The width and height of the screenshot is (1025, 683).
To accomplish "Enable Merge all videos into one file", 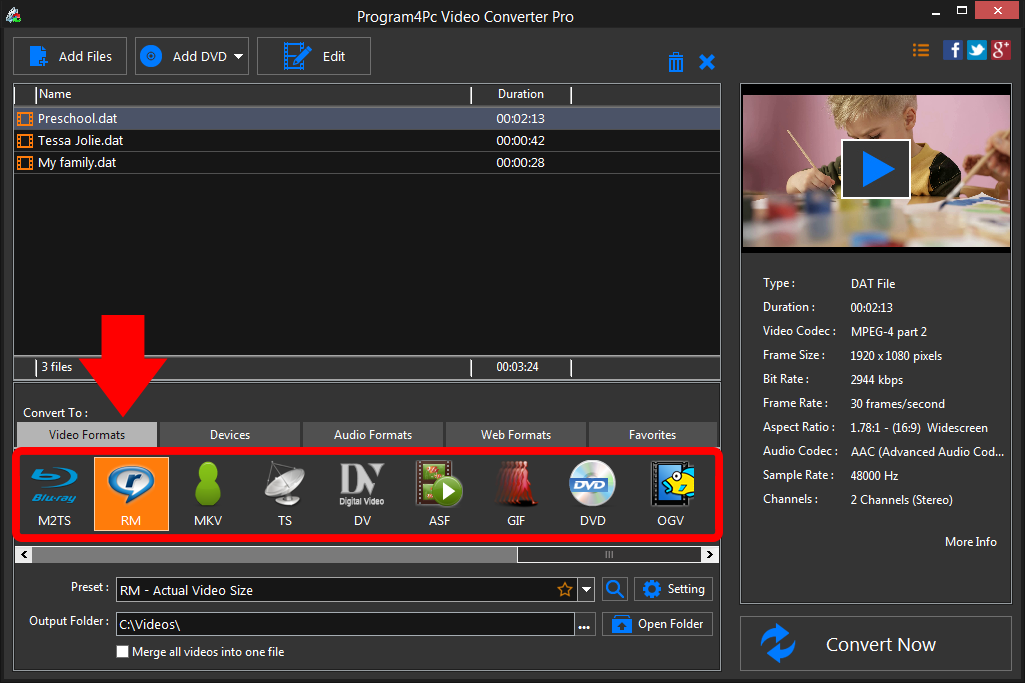I will (x=123, y=652).
